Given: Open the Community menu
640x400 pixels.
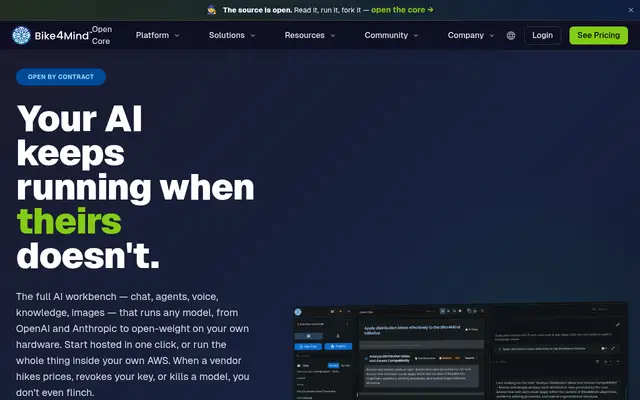Looking at the screenshot, I should 391,36.
